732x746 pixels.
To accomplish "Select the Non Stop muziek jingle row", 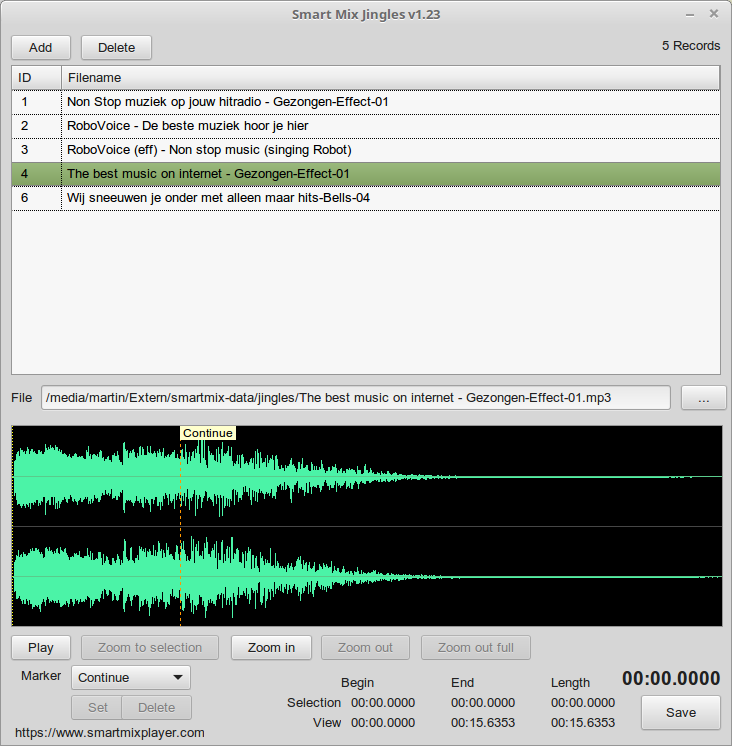I will (227, 102).
